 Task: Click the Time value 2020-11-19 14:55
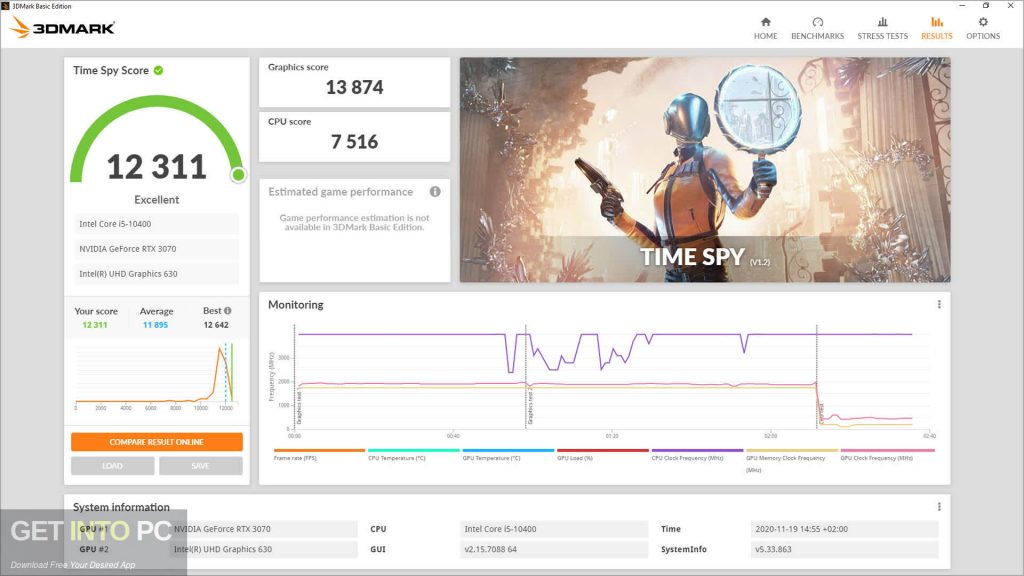coord(844,529)
